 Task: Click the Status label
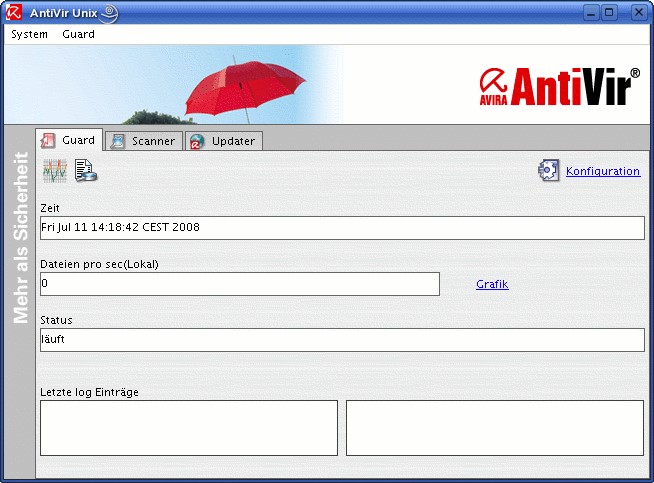(x=56, y=320)
